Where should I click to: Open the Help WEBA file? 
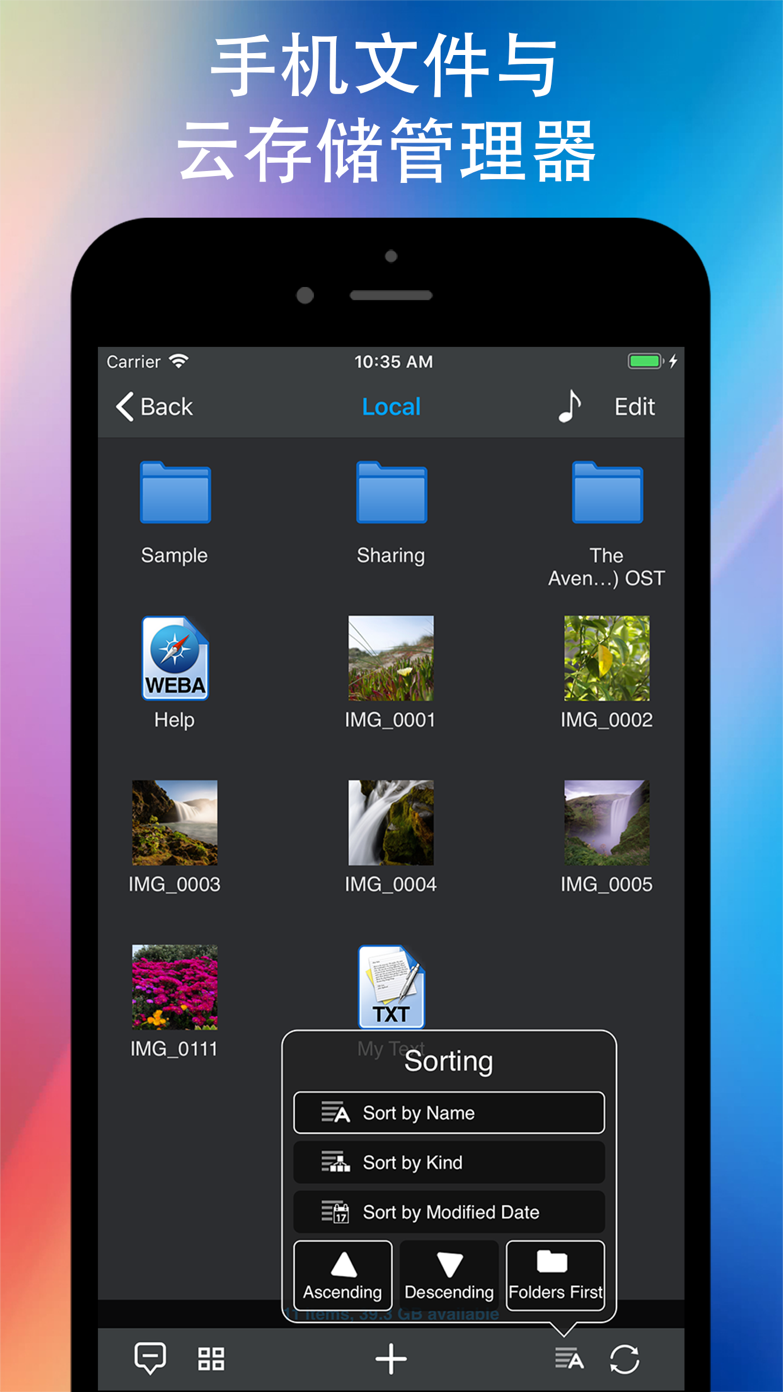point(174,659)
